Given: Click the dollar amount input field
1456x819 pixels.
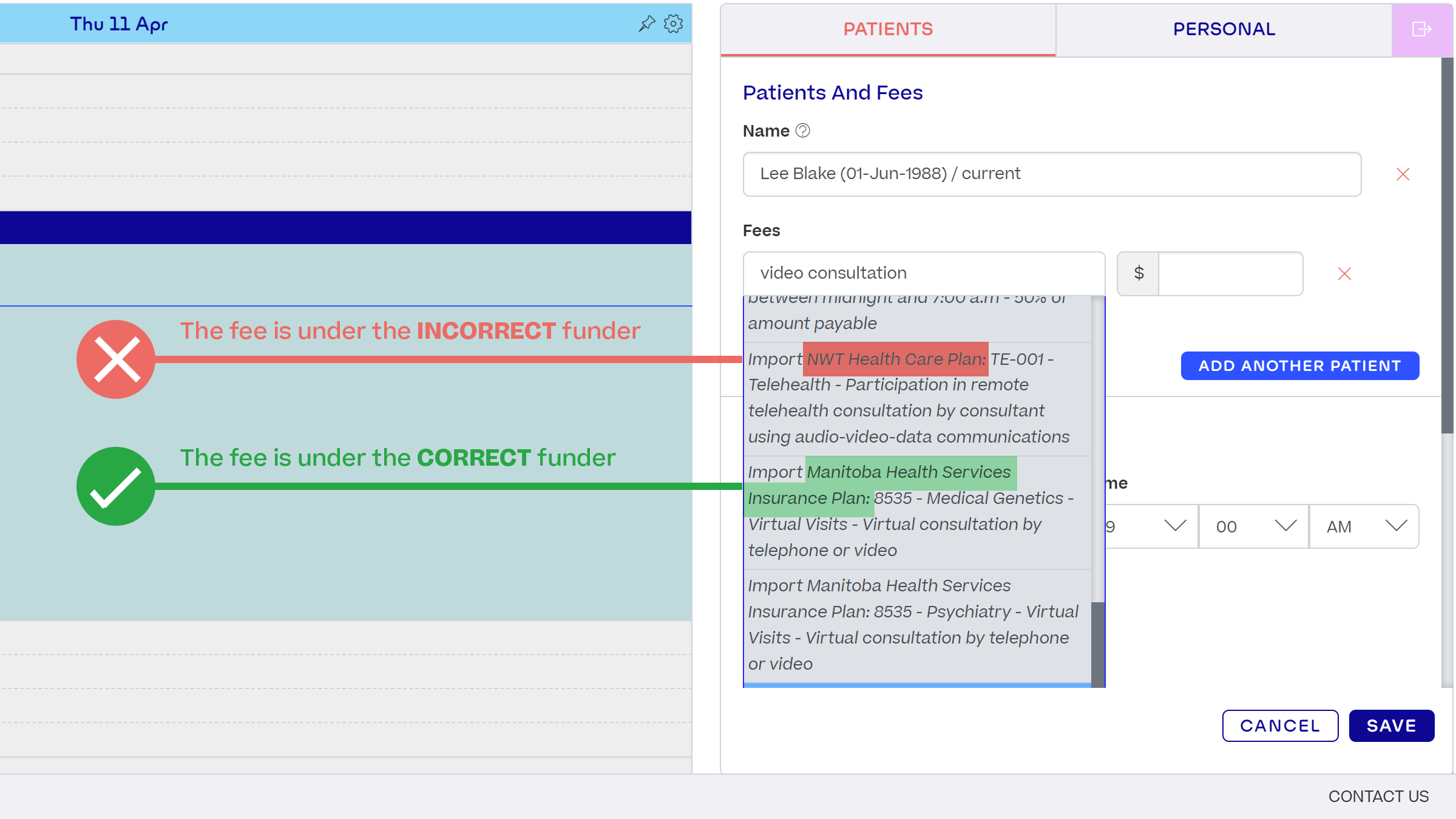Looking at the screenshot, I should 1230,273.
